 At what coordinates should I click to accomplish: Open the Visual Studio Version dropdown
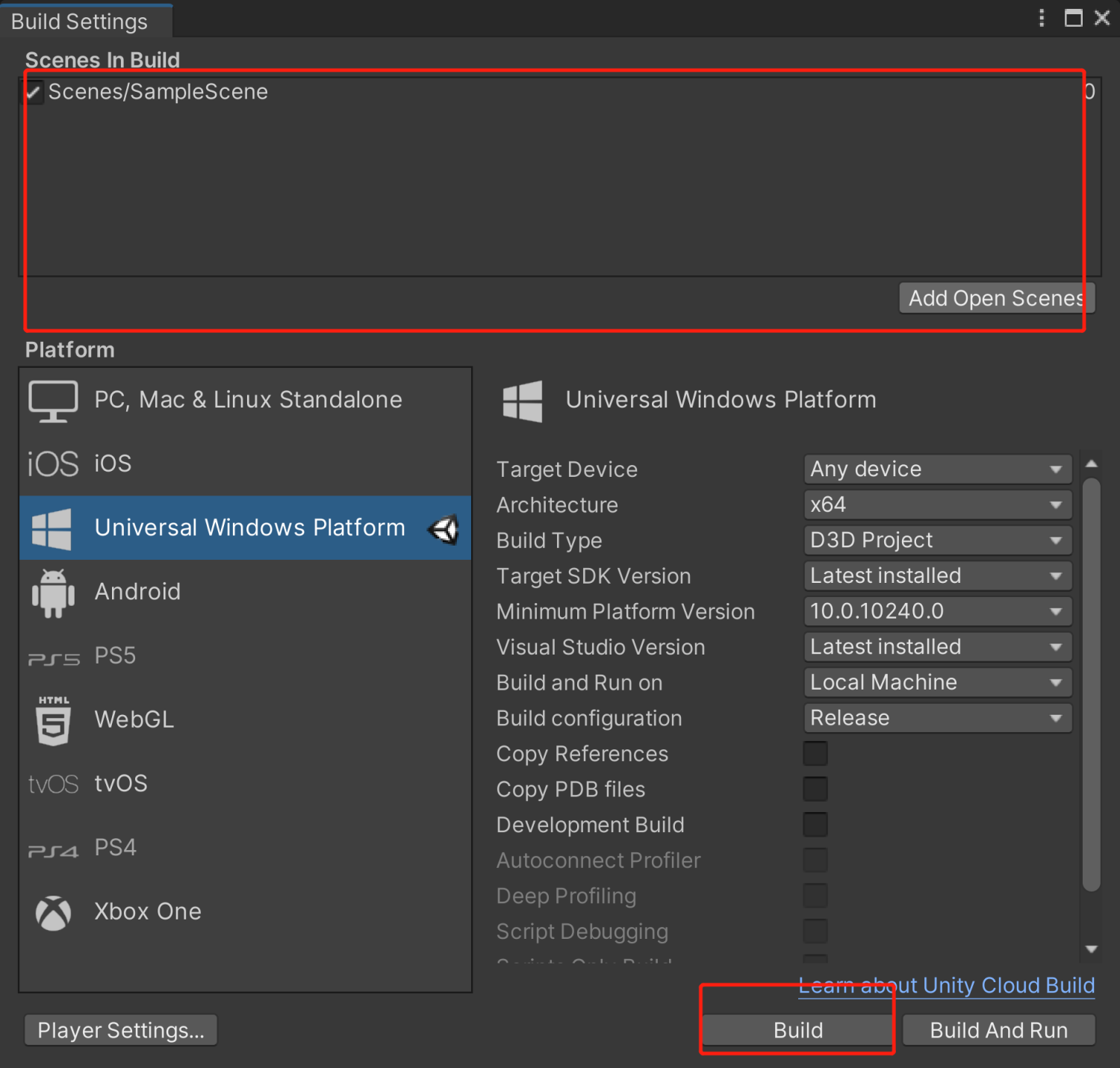(938, 647)
